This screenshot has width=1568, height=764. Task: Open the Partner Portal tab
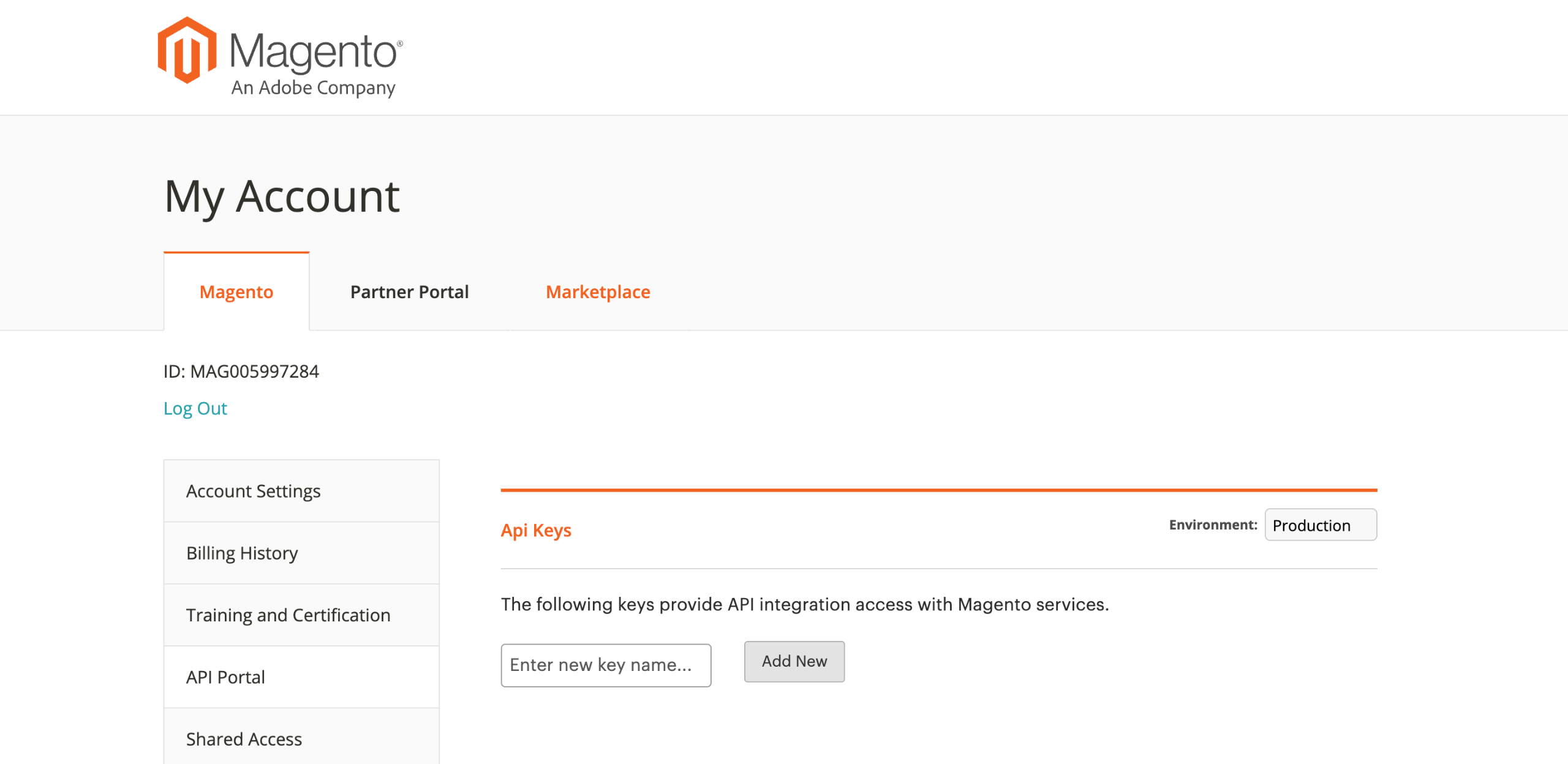coord(409,292)
